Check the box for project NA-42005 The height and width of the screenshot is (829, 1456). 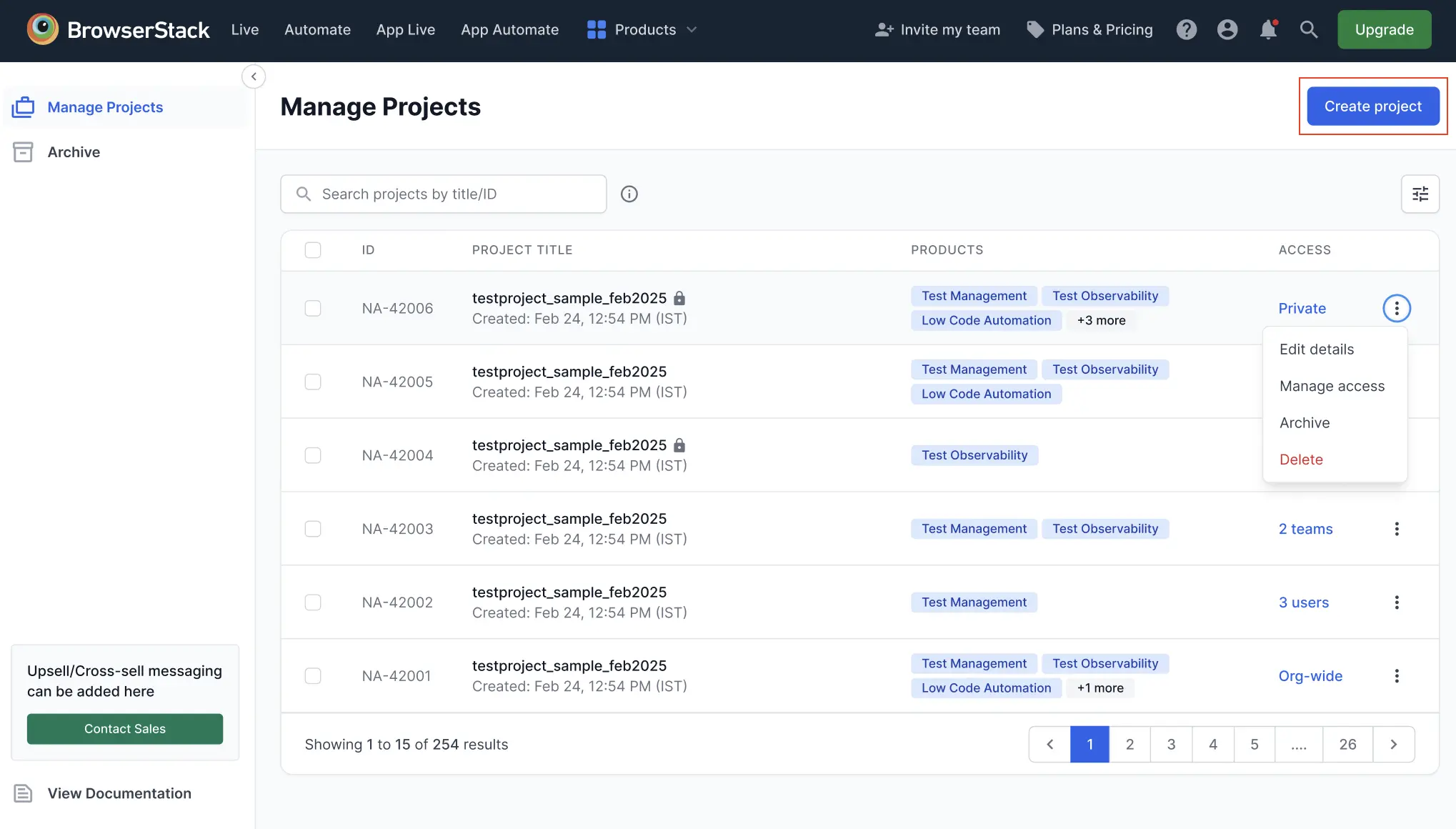tap(313, 382)
